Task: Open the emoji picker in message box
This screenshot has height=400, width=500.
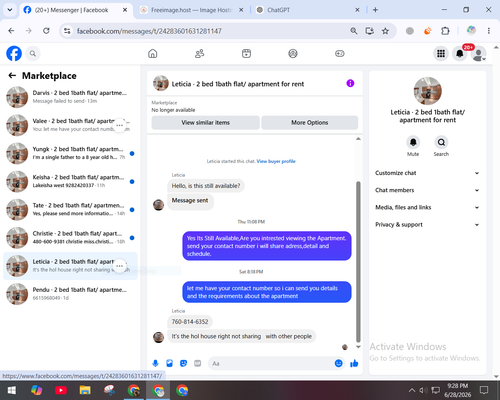Action: tap(338, 363)
